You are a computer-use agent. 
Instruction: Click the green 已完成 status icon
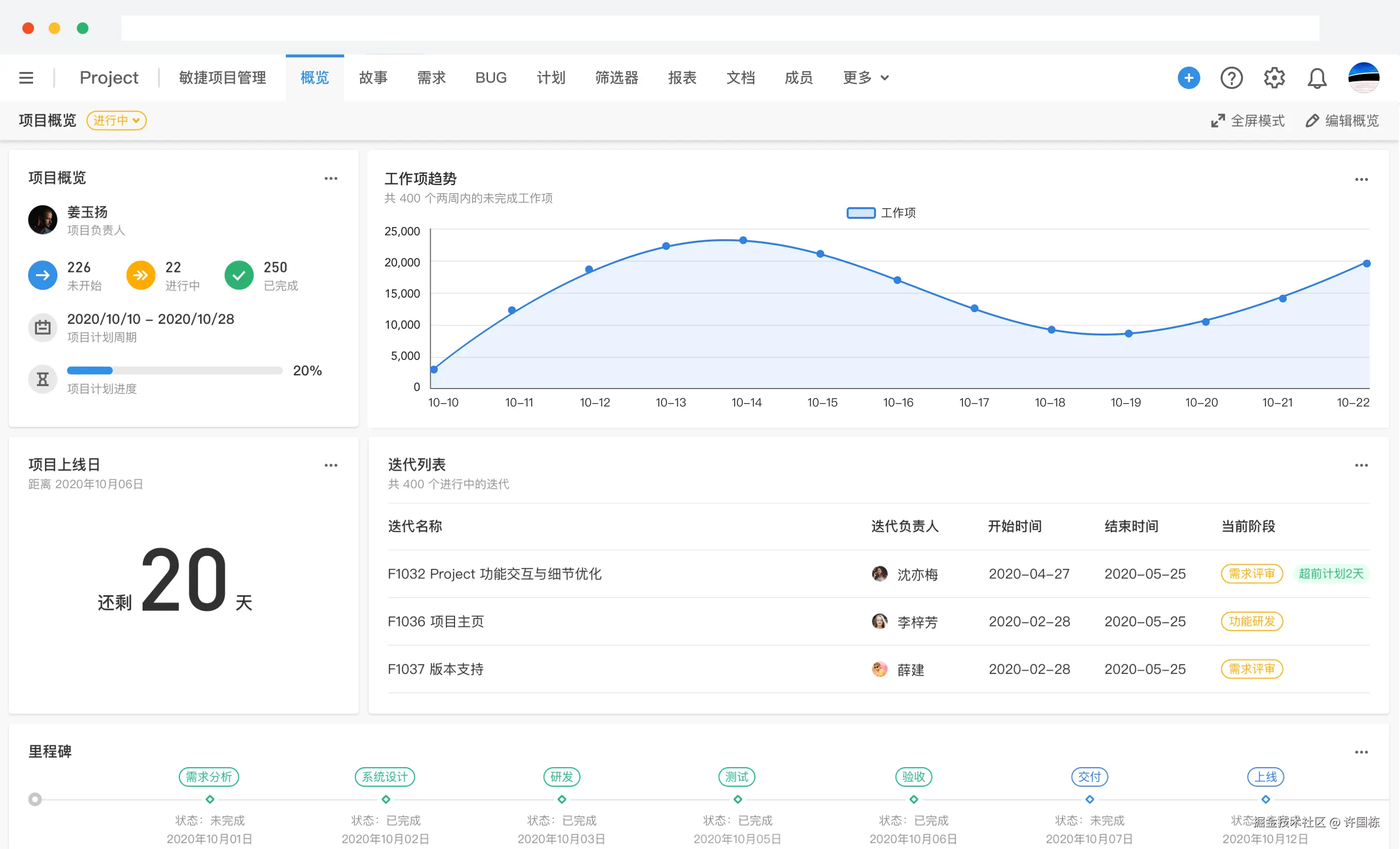239,275
